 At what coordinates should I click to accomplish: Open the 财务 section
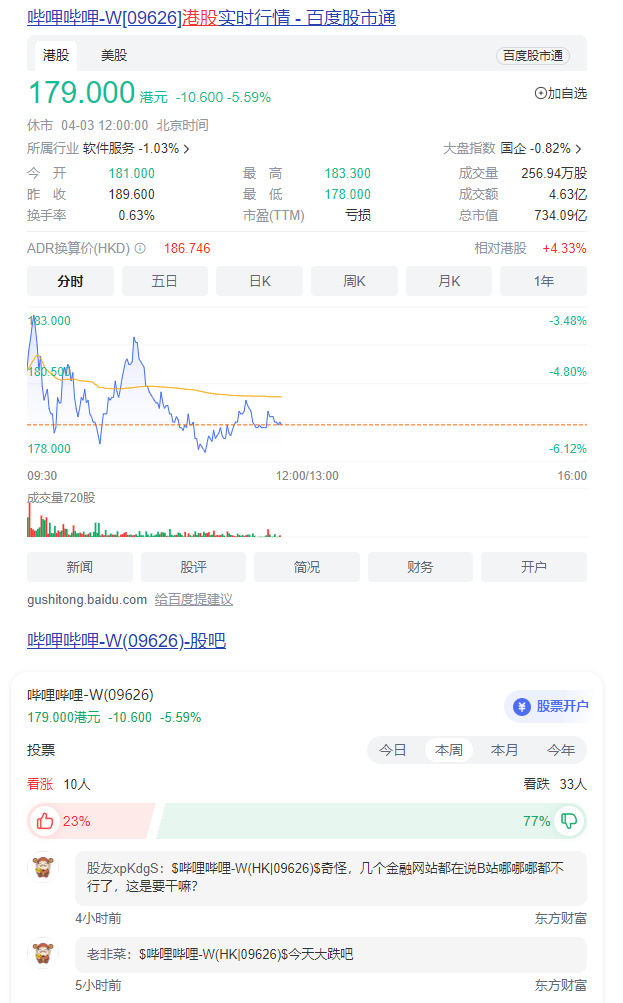coord(420,567)
